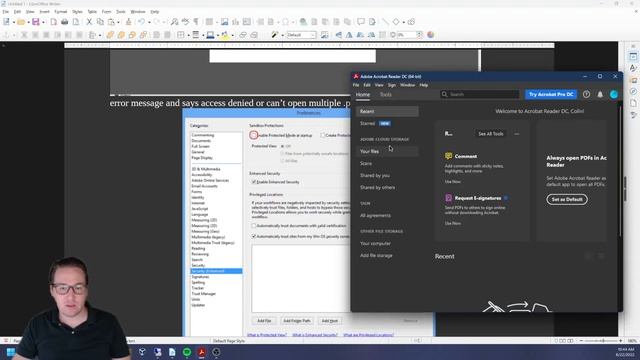Click the Spotify icon on the taskbar
The height and width of the screenshot is (360, 640).
point(187,352)
